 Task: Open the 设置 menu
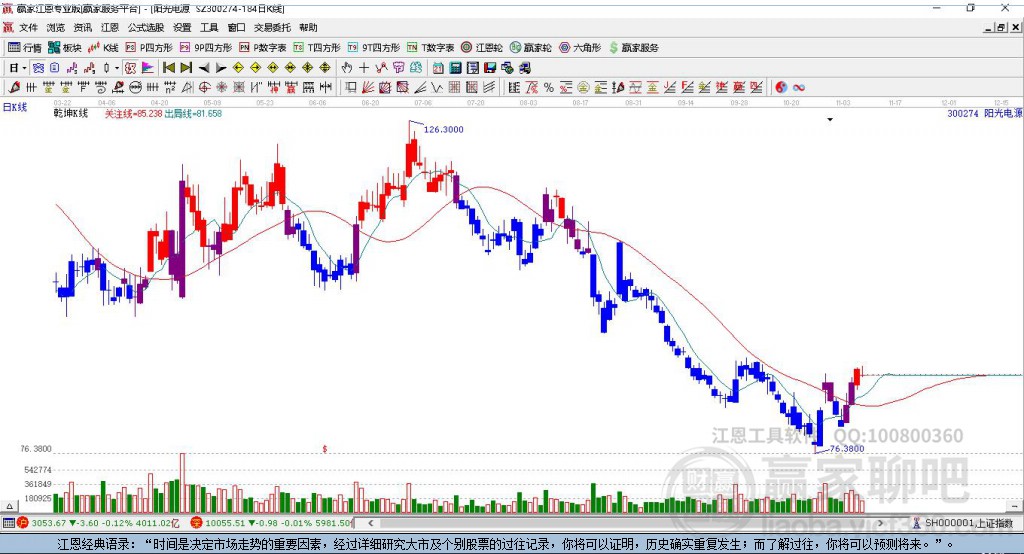[182, 27]
